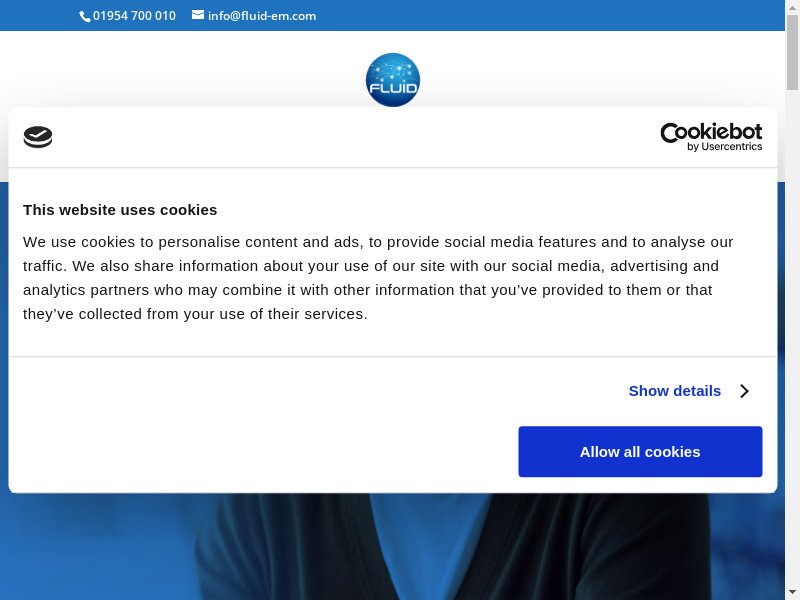This screenshot has width=800, height=600.
Task: Click the blue contact bar's empty area
Action: (x=550, y=16)
